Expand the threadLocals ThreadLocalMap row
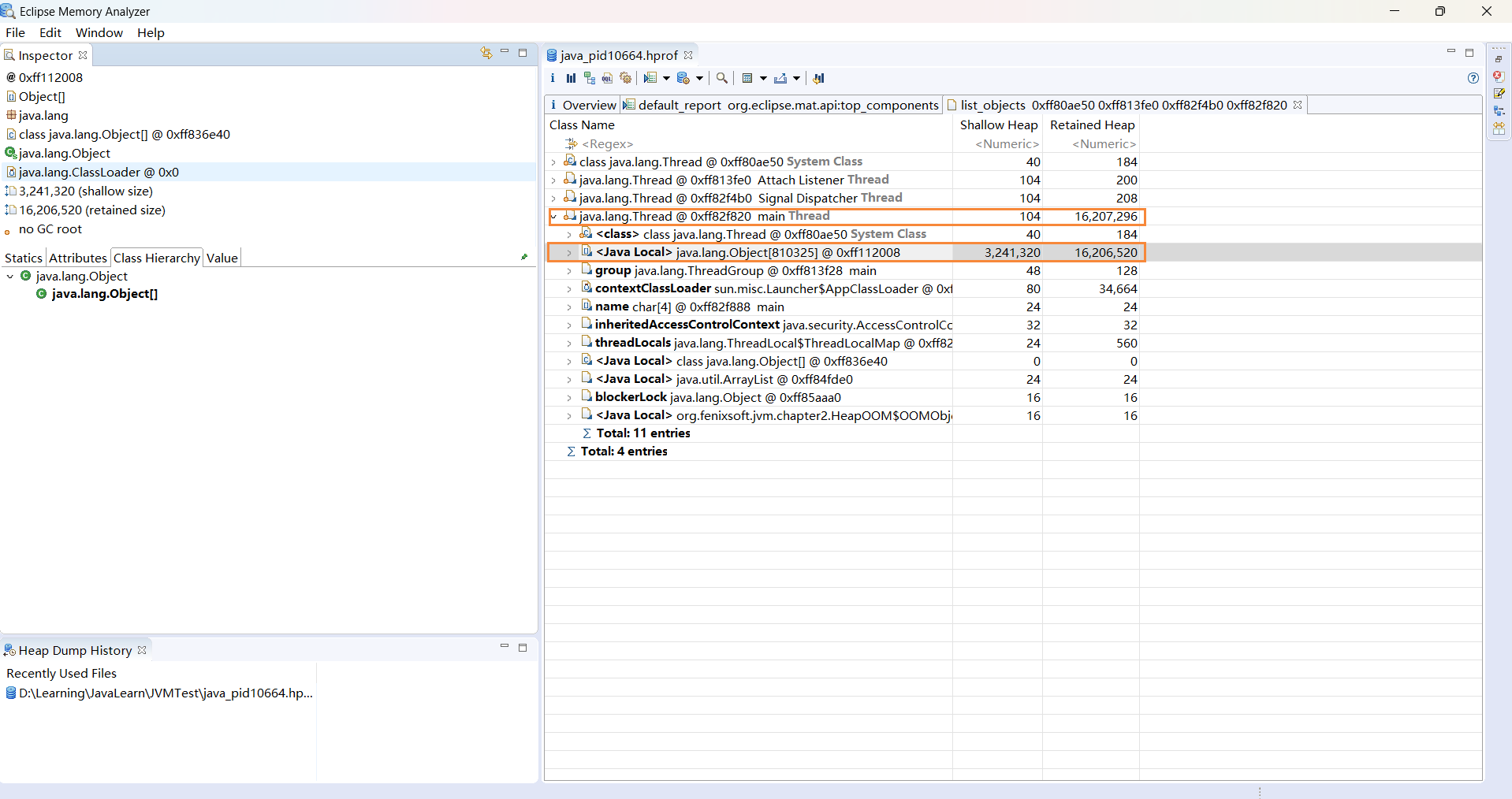Image resolution: width=1512 pixels, height=799 pixels. click(569, 344)
